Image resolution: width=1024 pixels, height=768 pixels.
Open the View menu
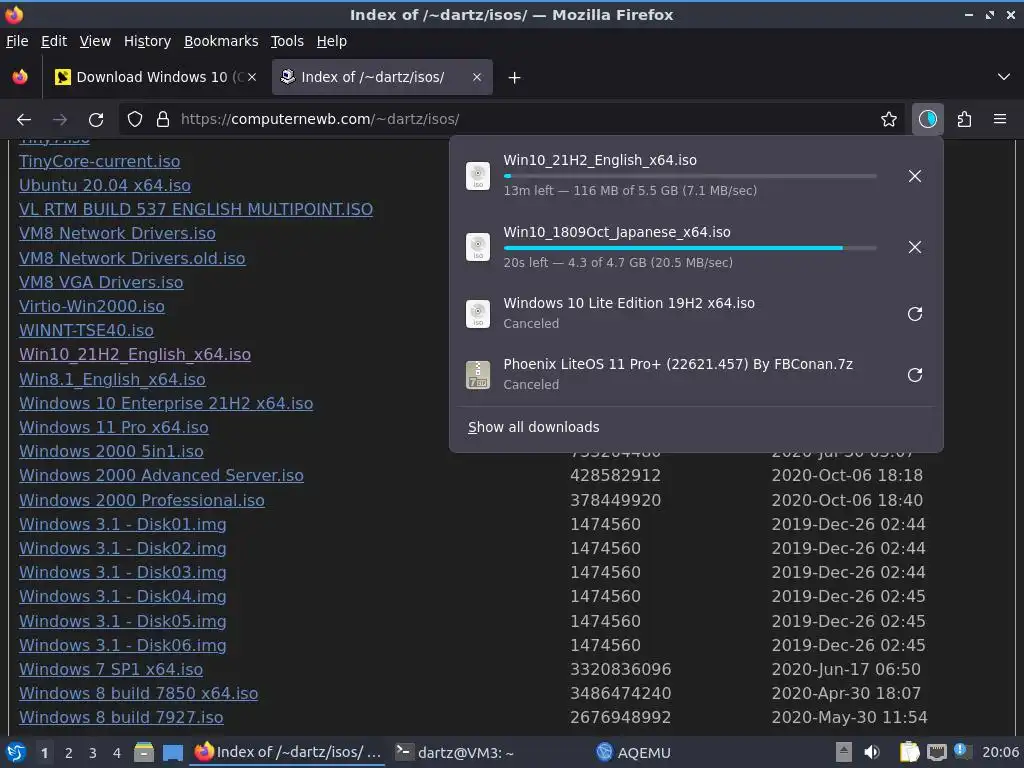[95, 41]
